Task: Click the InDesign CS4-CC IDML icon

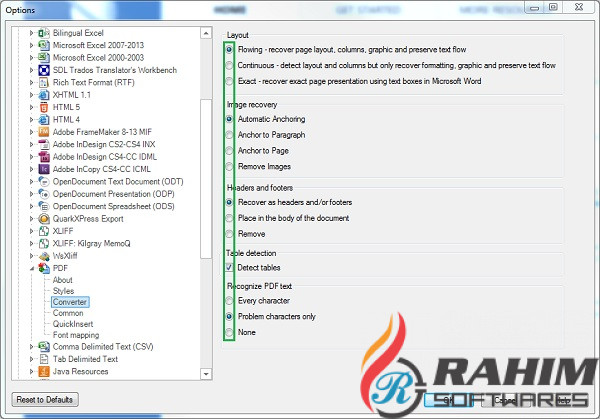Action: pos(44,157)
